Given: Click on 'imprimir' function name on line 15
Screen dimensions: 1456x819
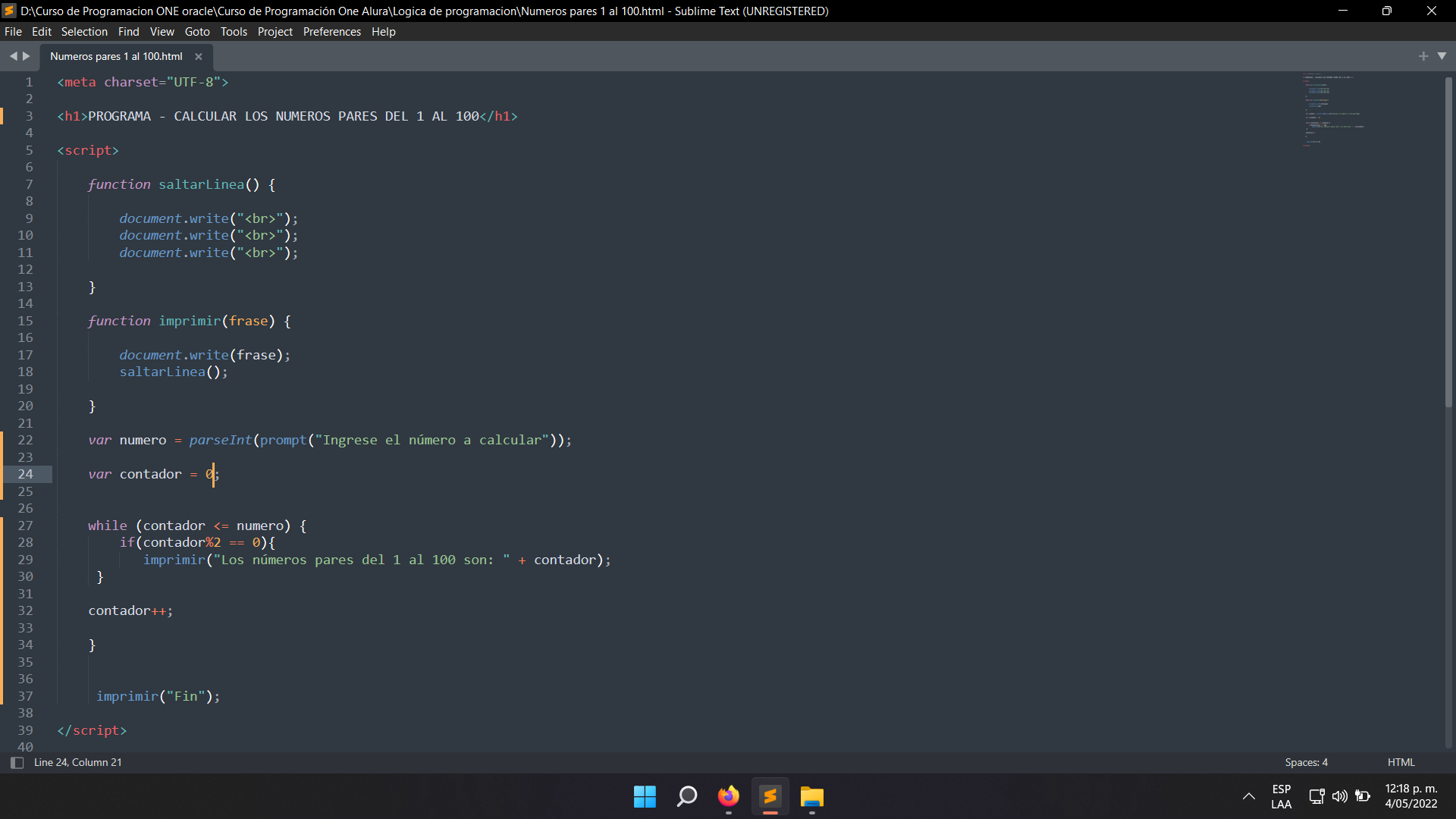Looking at the screenshot, I should point(190,321).
